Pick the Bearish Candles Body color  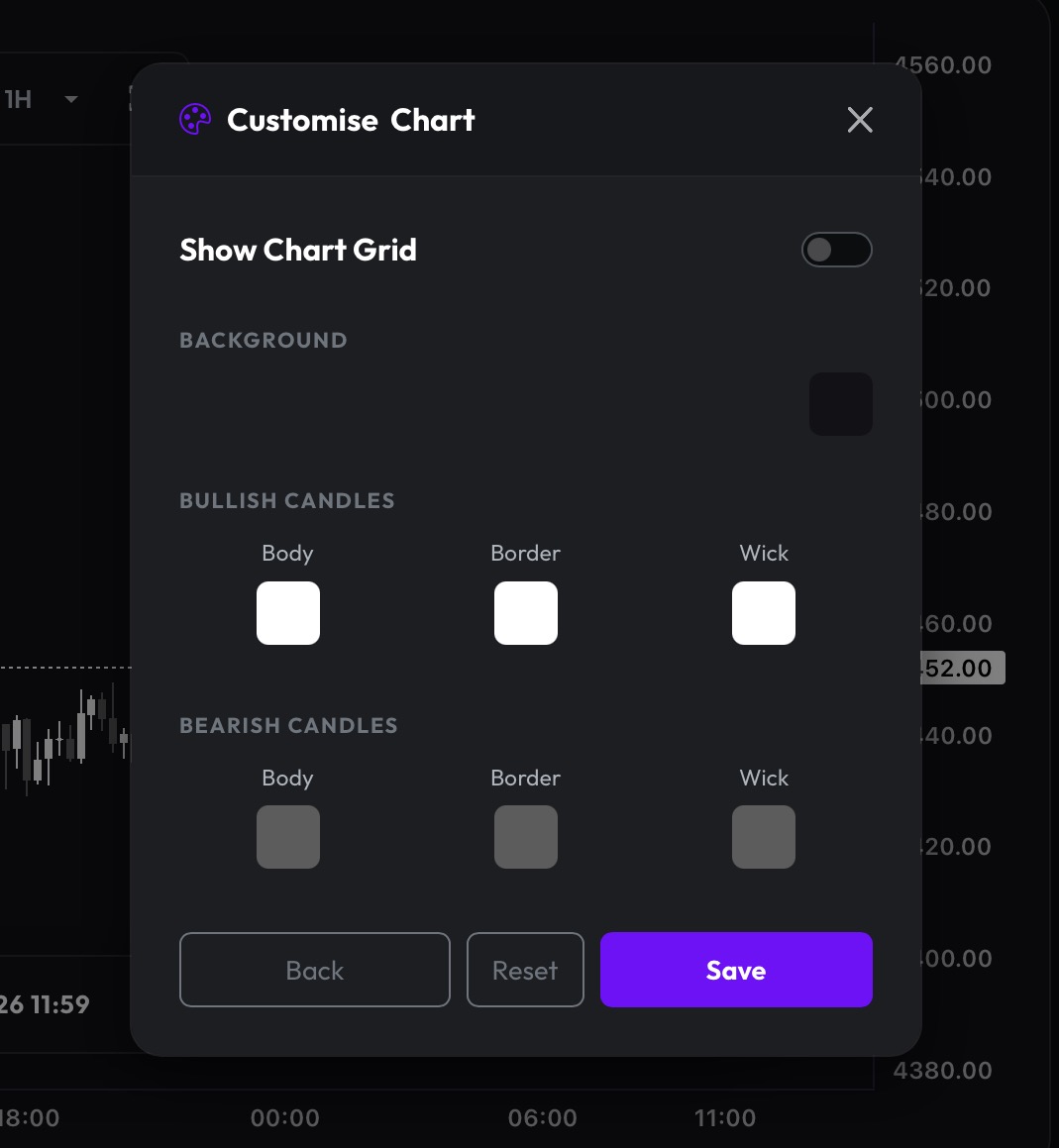point(288,837)
